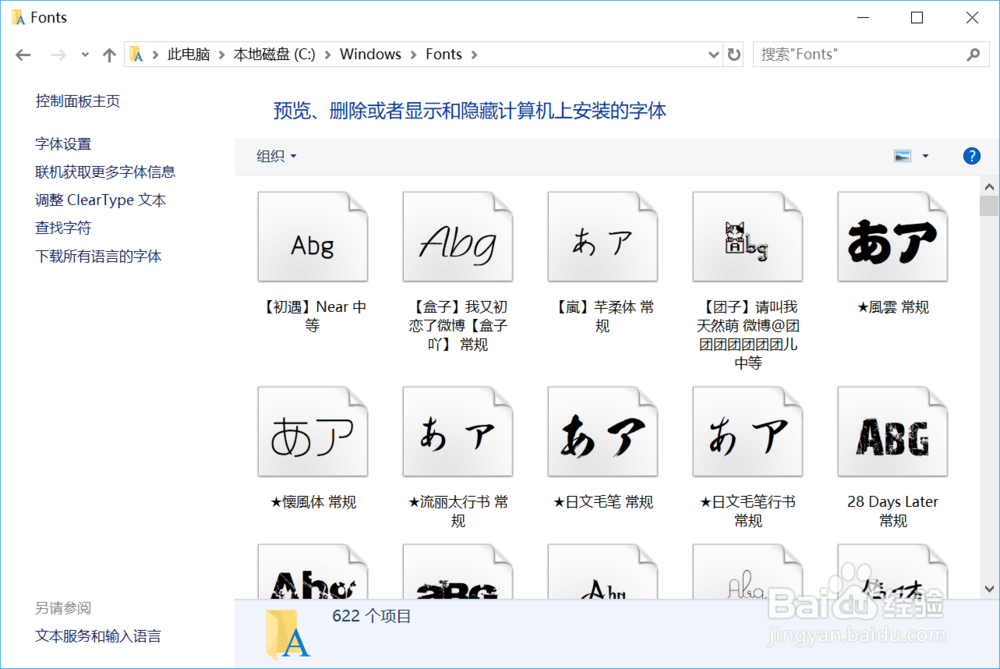Open 字体设置 link
Viewport: 1000px width, 669px height.
point(63,144)
